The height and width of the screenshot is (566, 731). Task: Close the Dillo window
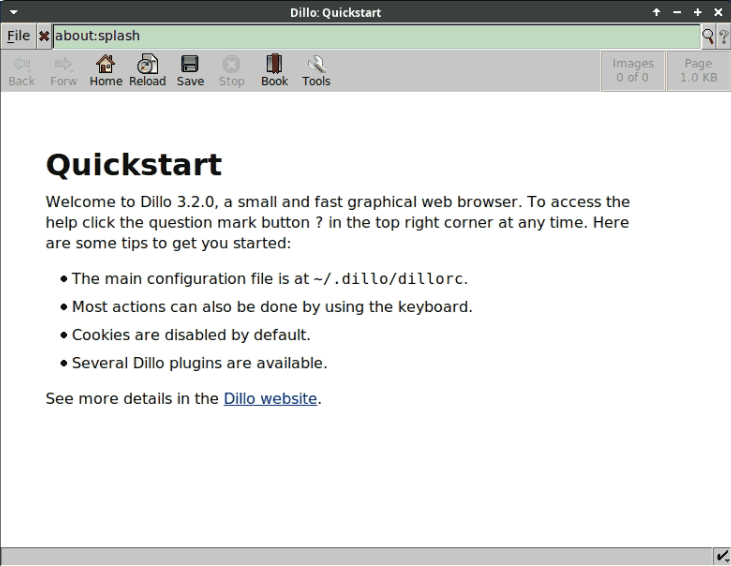[x=718, y=12]
